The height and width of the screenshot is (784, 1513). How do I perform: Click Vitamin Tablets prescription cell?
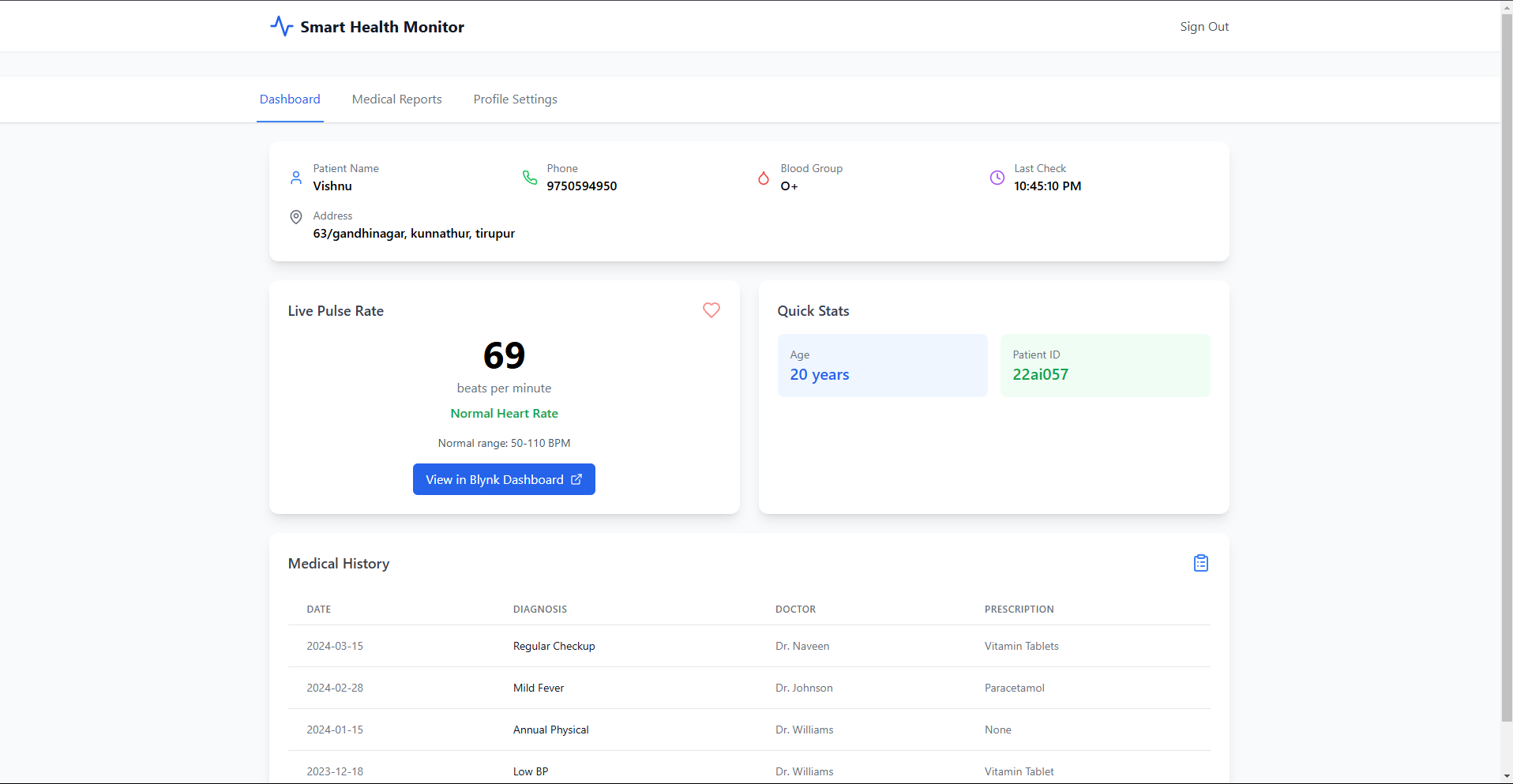point(1022,646)
